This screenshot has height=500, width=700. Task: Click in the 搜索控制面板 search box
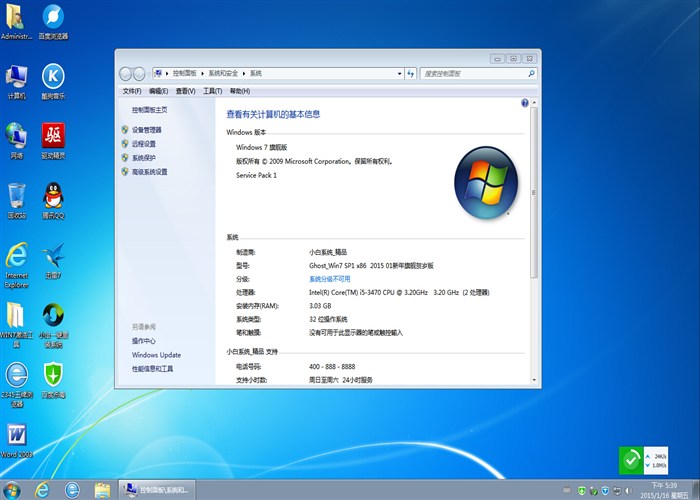tap(472, 73)
